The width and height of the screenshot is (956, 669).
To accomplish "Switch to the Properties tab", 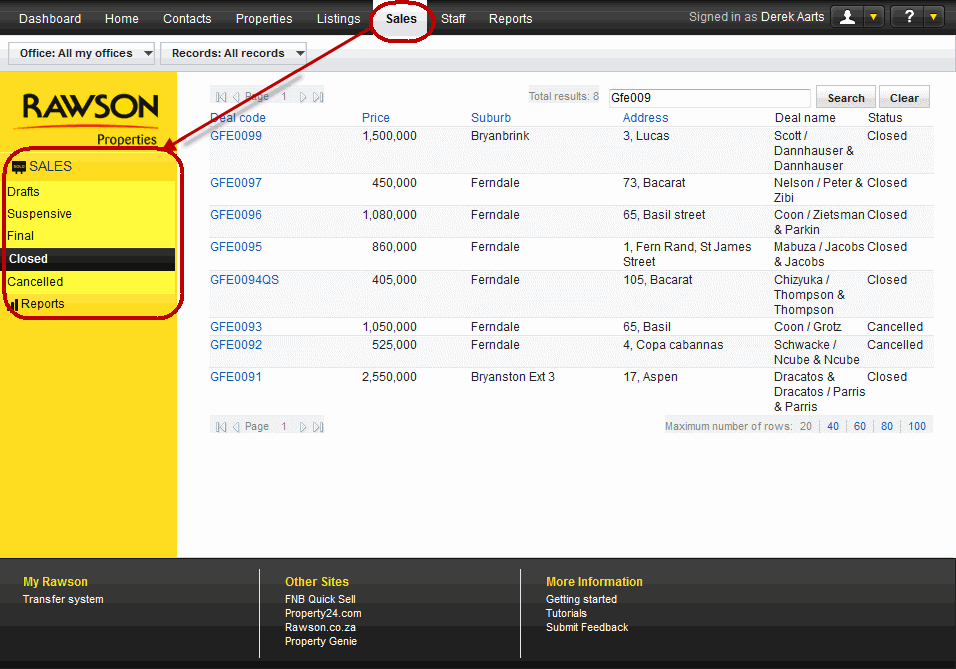I will click(x=264, y=19).
